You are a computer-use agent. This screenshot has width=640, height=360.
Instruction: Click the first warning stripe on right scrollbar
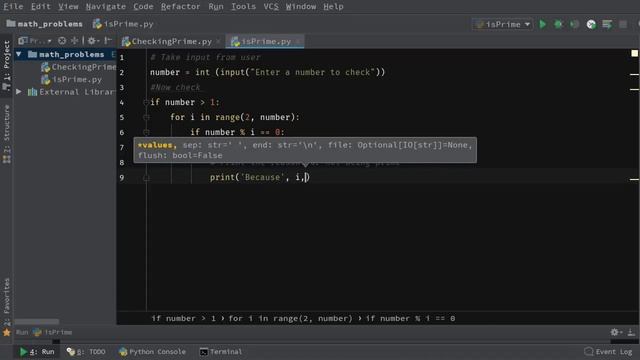click(x=634, y=75)
